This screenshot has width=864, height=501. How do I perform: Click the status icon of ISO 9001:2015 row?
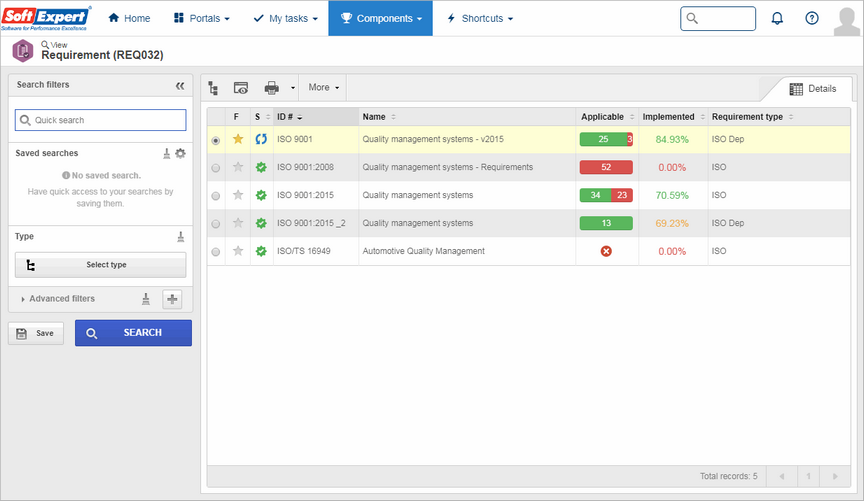[x=261, y=195]
